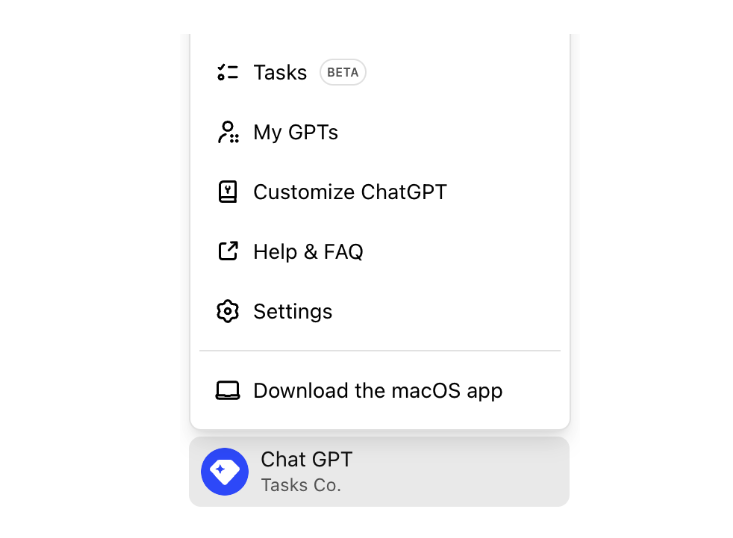
Task: Click the BETA badge beside Tasks
Action: point(343,72)
